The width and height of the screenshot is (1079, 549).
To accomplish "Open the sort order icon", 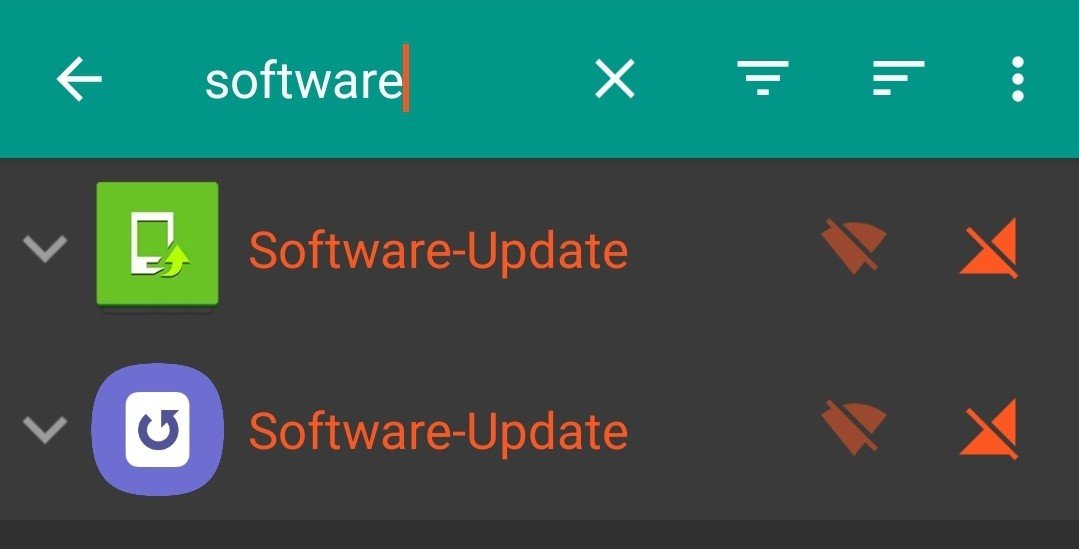I will tap(898, 78).
